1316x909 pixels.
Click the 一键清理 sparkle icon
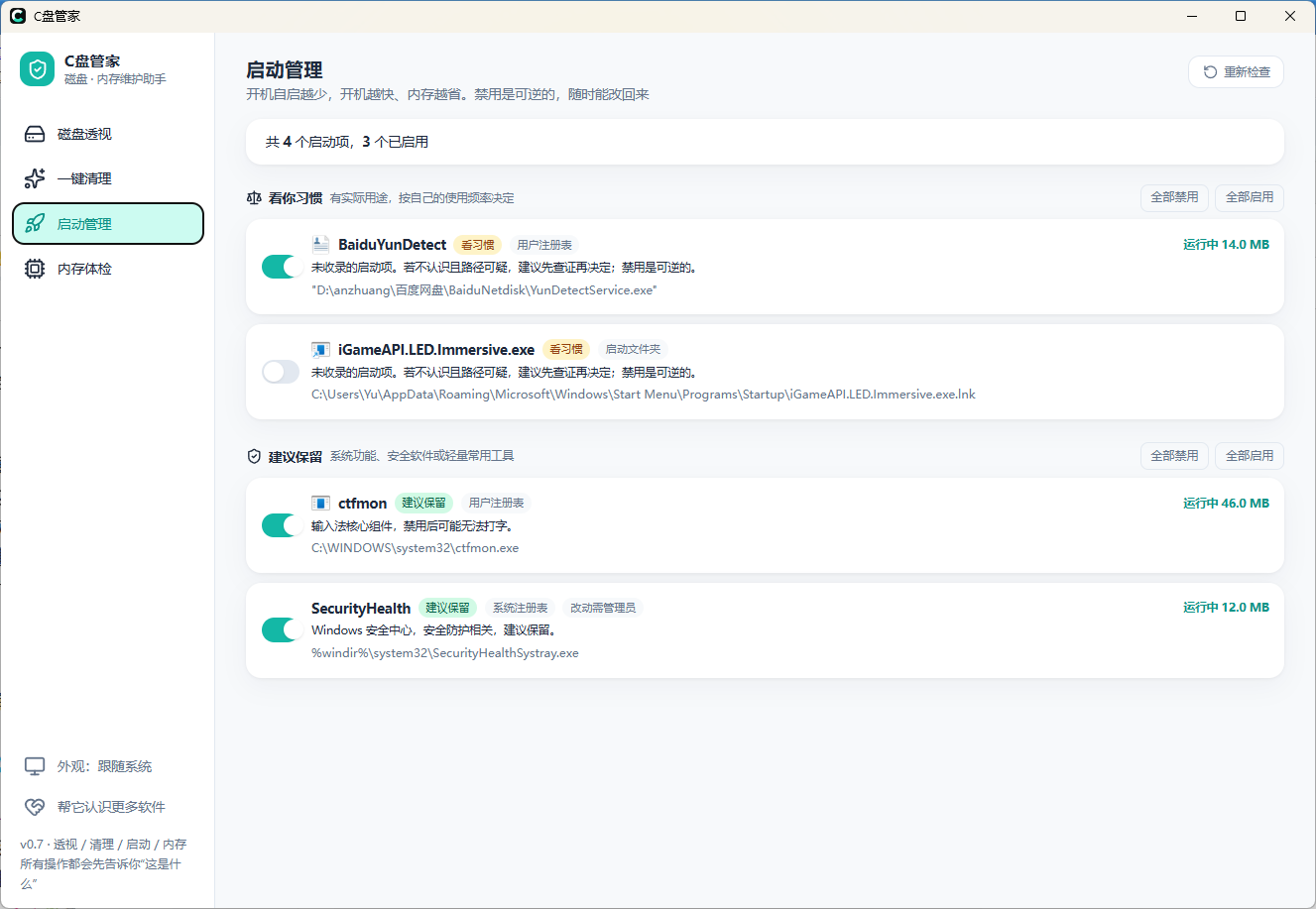point(35,178)
